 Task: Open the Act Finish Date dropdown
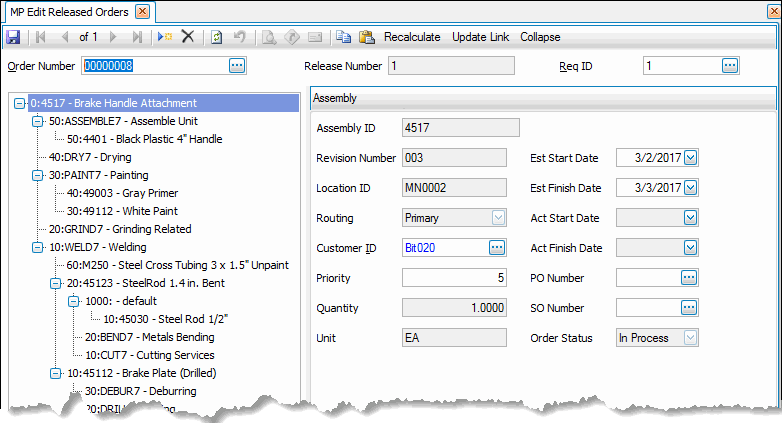[689, 248]
